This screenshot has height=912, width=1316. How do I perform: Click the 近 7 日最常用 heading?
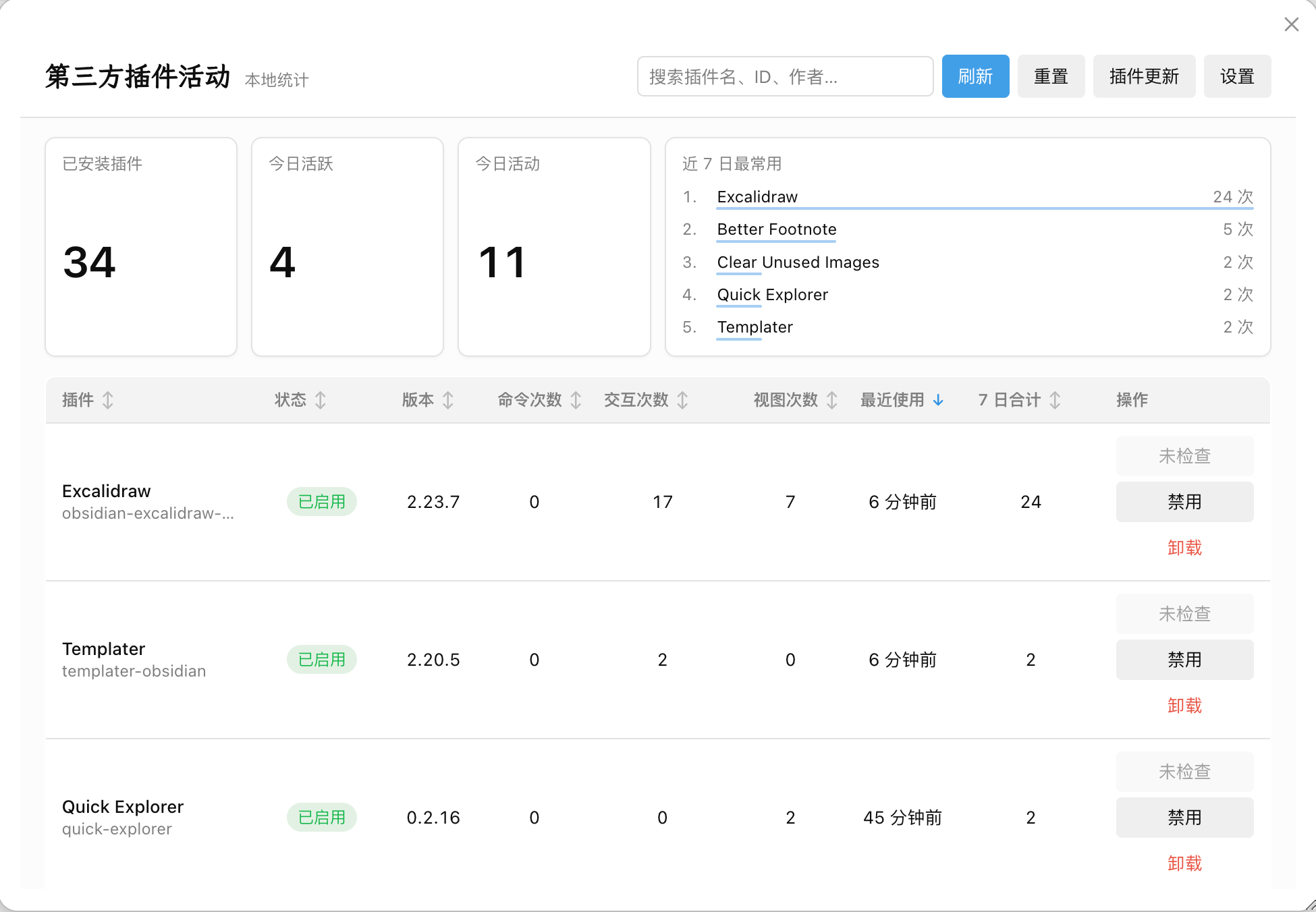pyautogui.click(x=732, y=164)
